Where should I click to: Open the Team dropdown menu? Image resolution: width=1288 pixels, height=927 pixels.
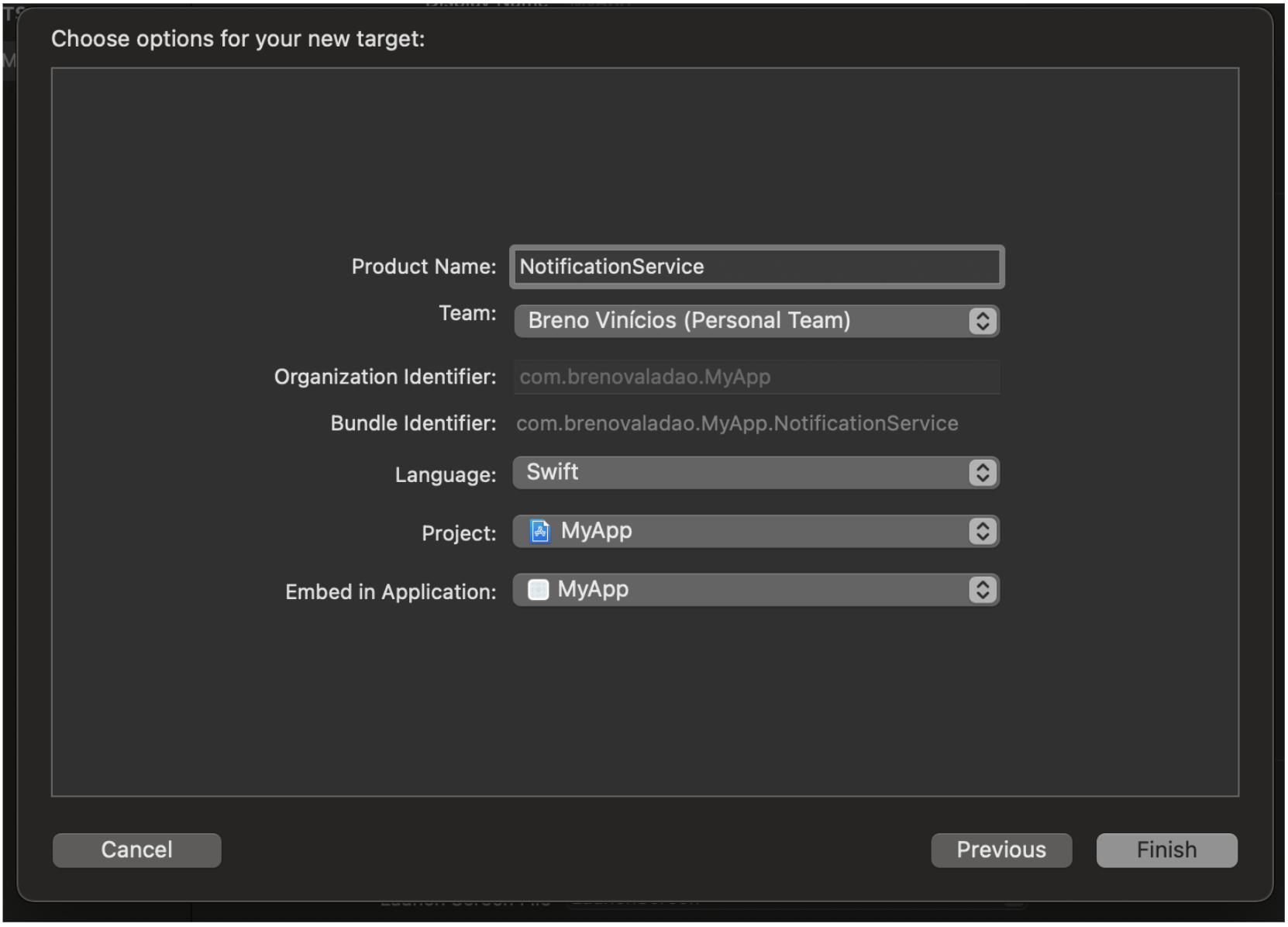click(756, 320)
